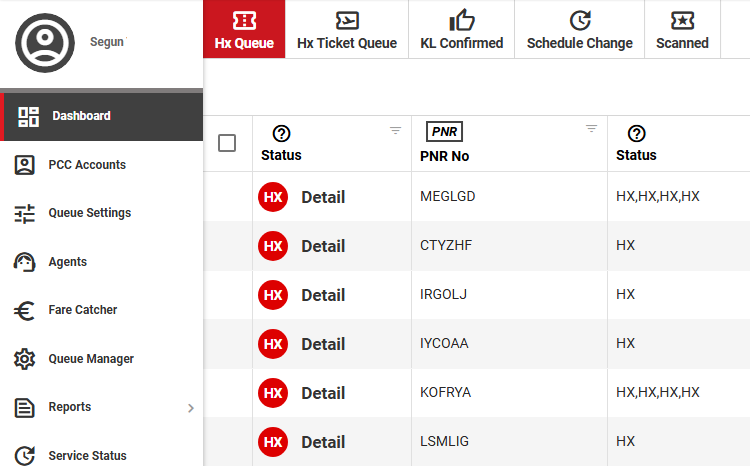Click the Service Status clock icon

pyautogui.click(x=24, y=455)
